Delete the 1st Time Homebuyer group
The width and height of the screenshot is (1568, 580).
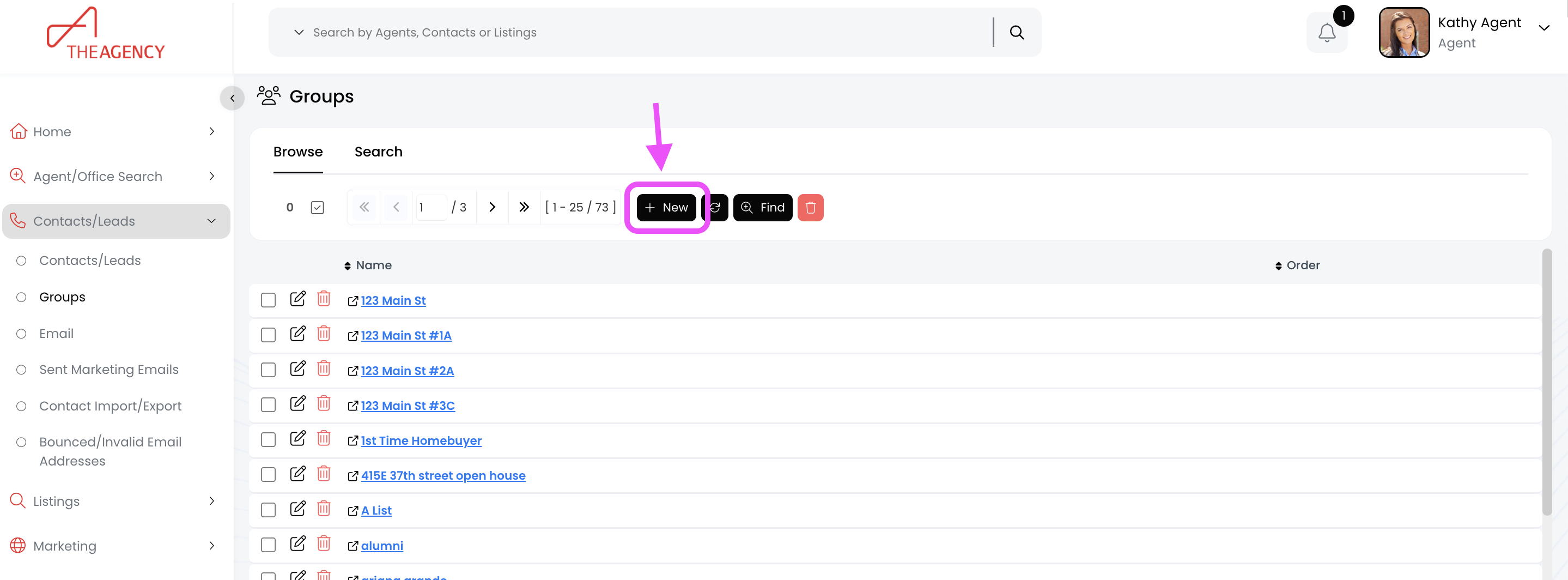tap(324, 439)
